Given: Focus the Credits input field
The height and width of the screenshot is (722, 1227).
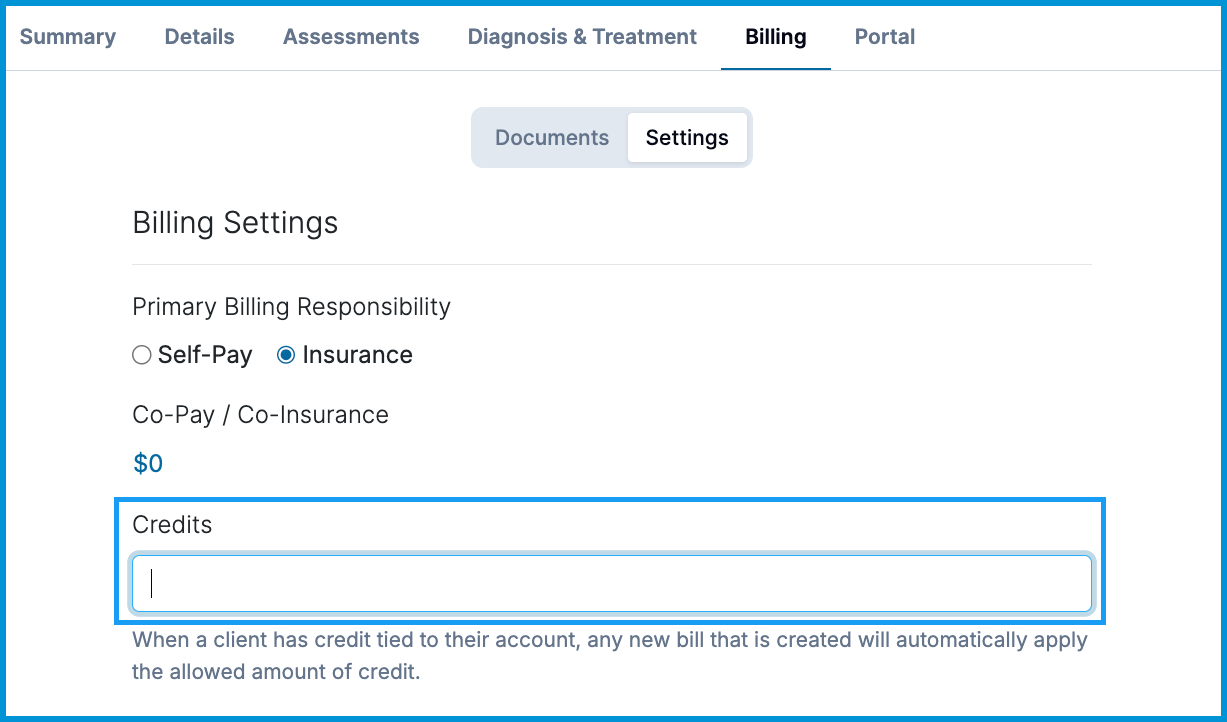Looking at the screenshot, I should (x=611, y=584).
